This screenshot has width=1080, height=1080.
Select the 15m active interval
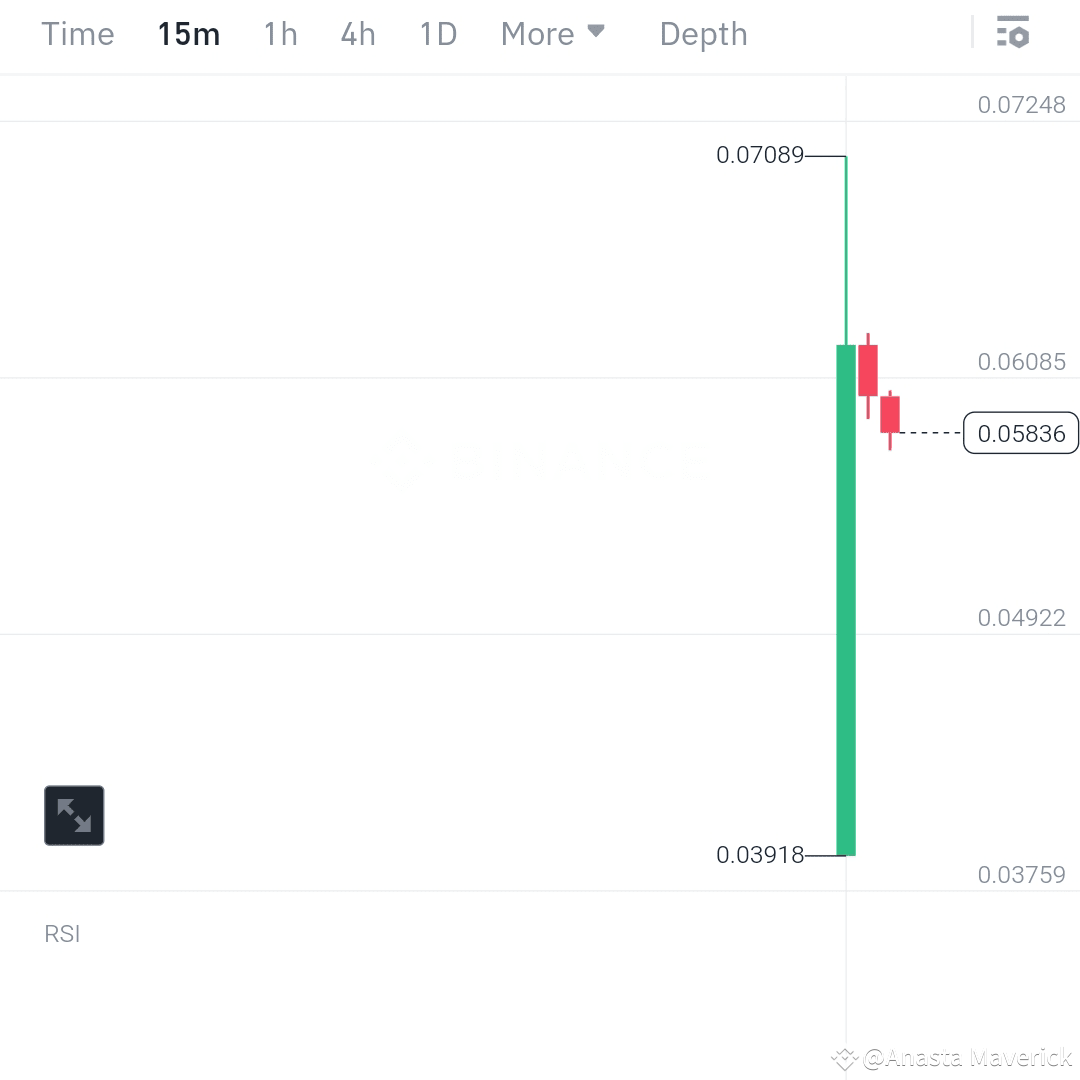pyautogui.click(x=188, y=33)
